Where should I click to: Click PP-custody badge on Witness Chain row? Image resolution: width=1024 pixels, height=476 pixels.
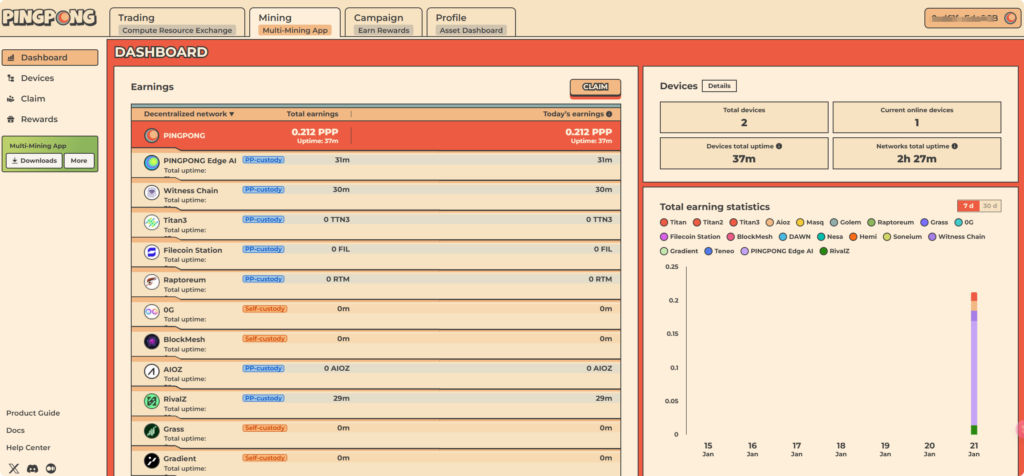point(264,189)
